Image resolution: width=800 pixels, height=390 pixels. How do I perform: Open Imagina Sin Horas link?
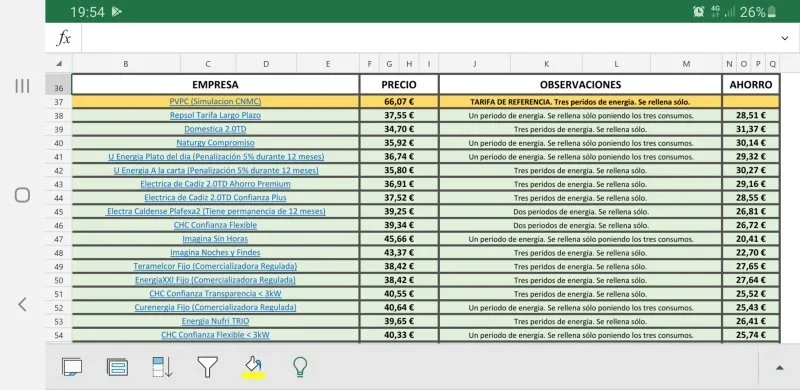click(215, 239)
